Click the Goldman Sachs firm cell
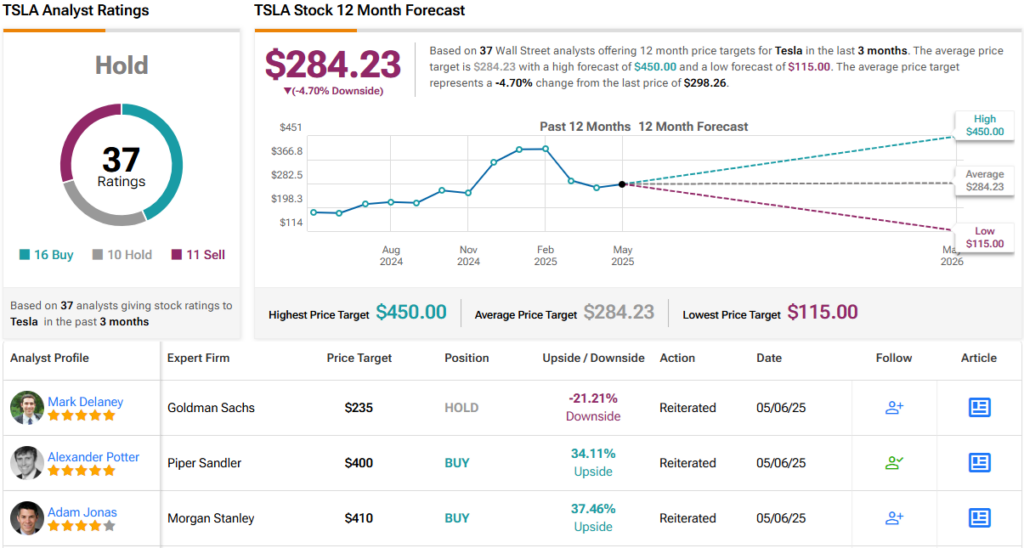The image size is (1024, 548). pos(211,408)
